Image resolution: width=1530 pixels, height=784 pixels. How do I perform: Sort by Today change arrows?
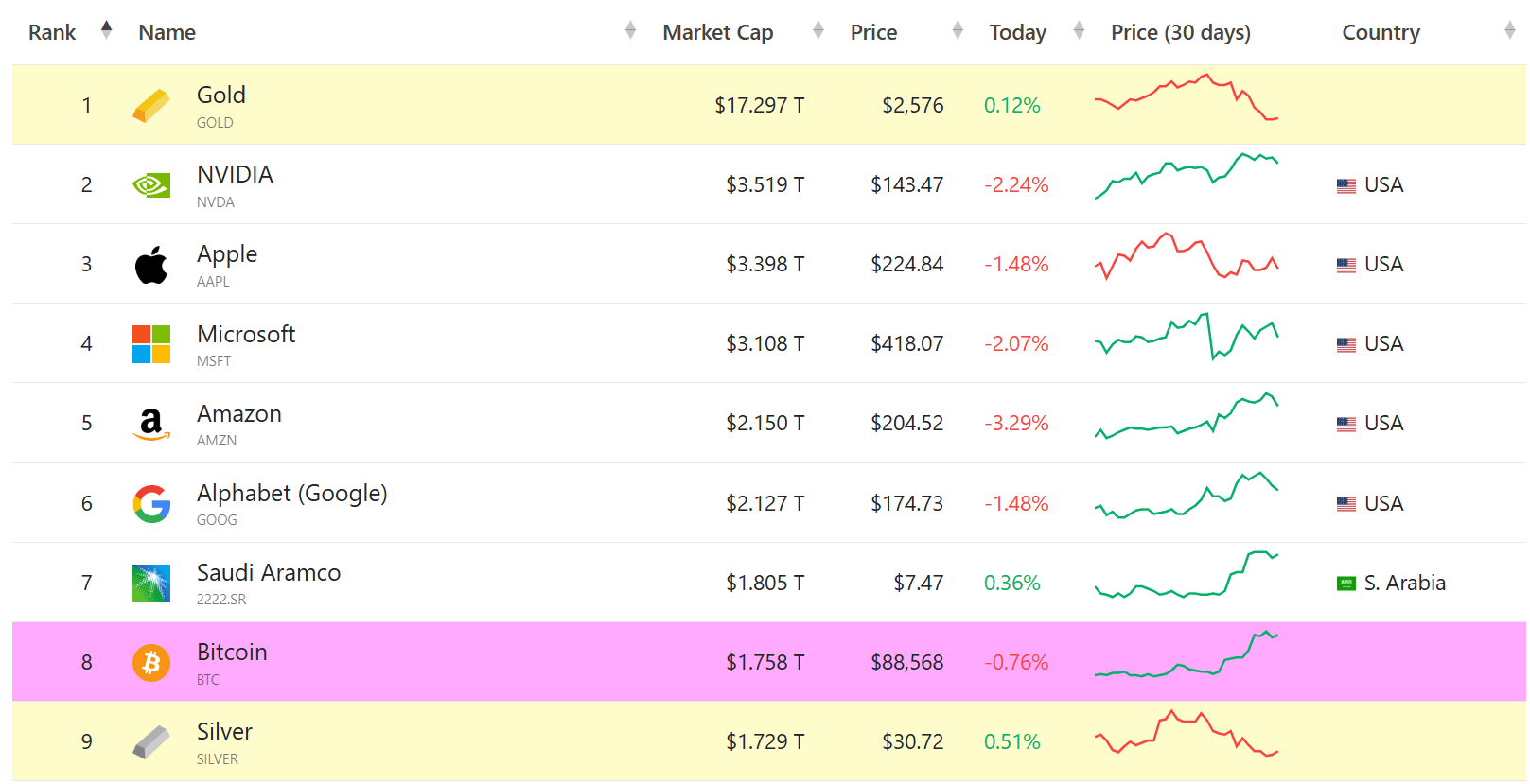point(1079,30)
